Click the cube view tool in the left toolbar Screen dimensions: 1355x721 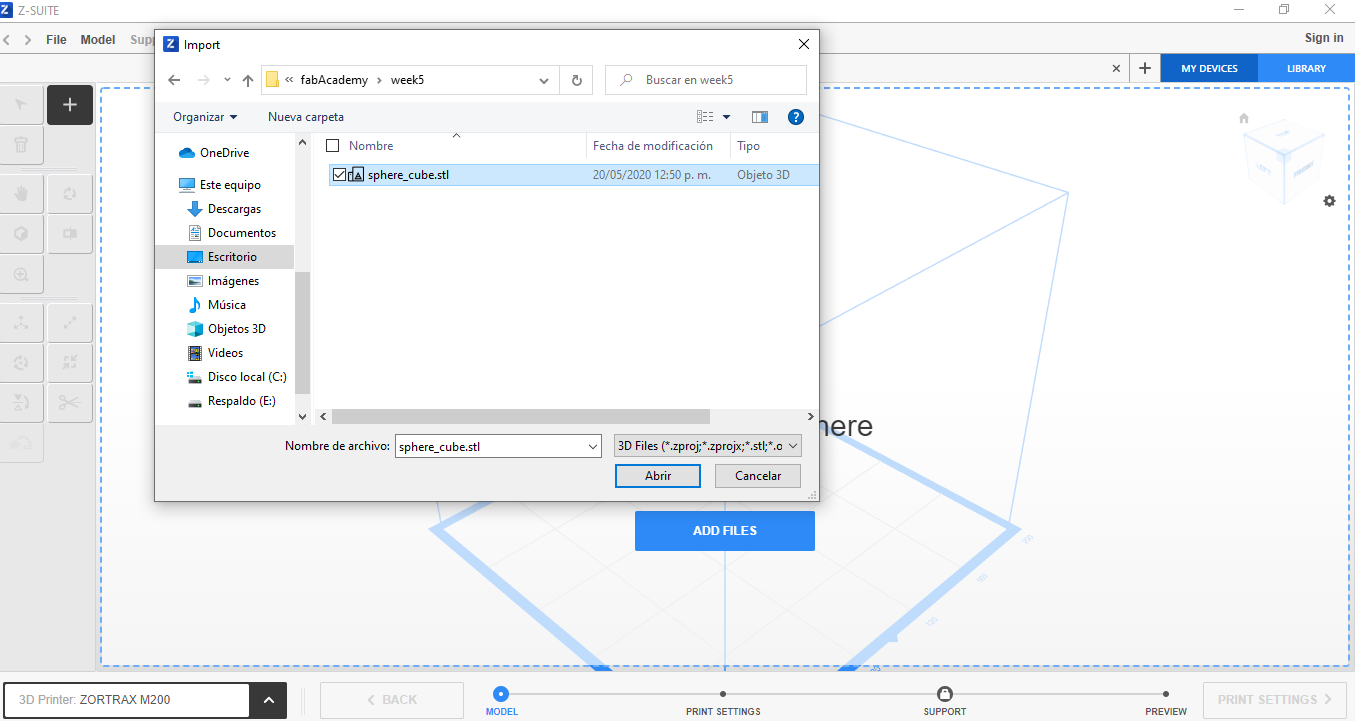[x=22, y=234]
